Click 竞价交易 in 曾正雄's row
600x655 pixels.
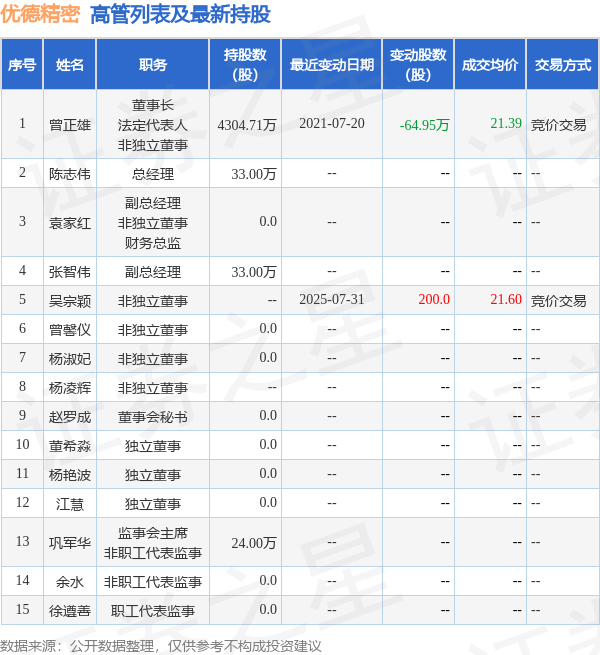point(559,125)
